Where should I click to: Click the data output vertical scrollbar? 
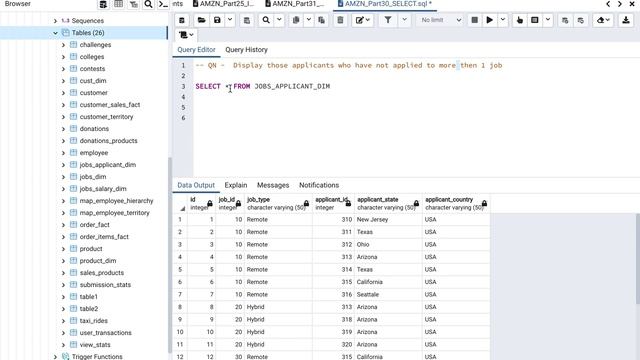[638, 259]
